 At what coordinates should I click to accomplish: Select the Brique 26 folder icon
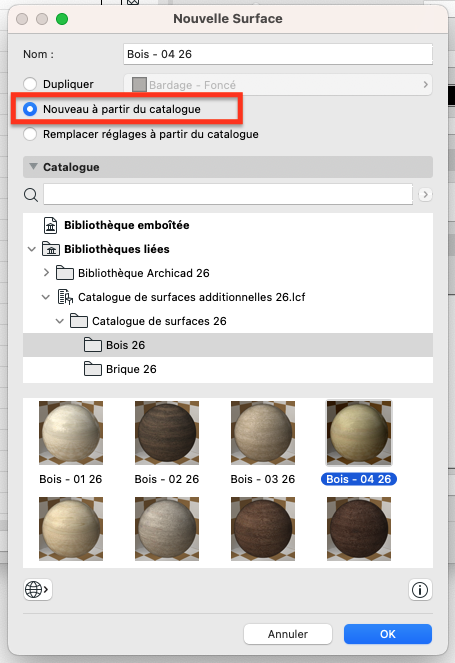[93, 369]
